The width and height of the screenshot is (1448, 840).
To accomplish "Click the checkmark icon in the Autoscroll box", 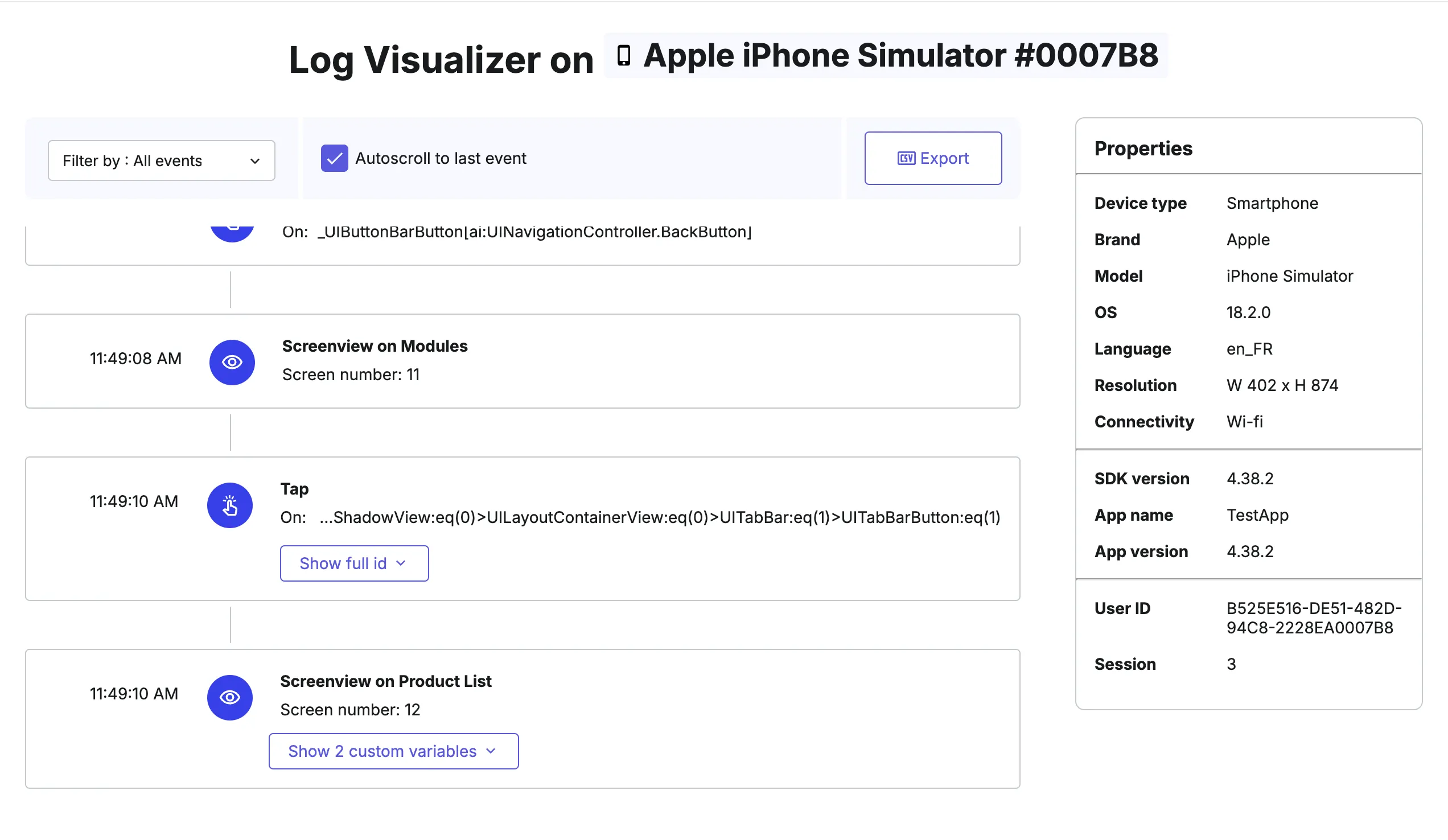I will pyautogui.click(x=335, y=158).
